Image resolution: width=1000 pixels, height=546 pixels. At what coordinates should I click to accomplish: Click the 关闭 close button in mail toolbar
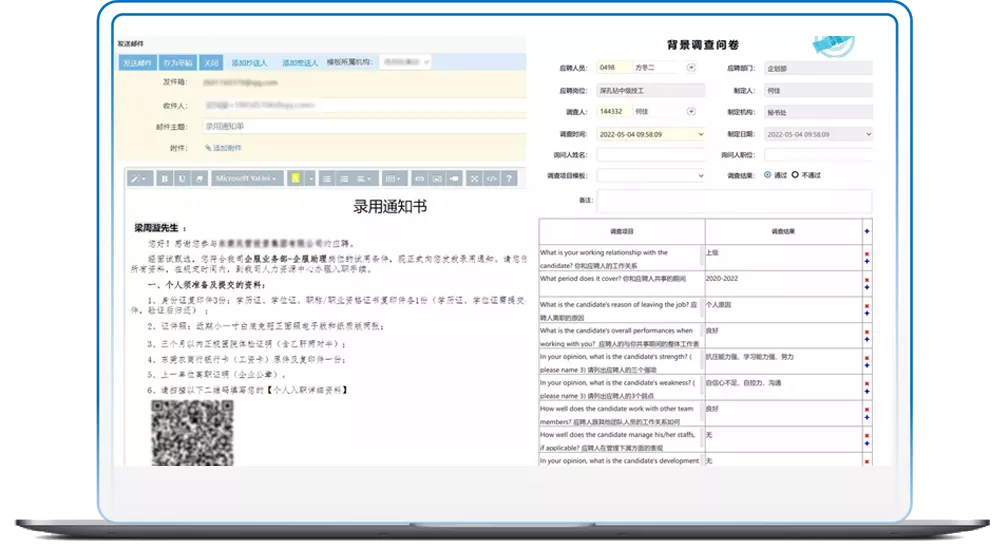click(210, 63)
